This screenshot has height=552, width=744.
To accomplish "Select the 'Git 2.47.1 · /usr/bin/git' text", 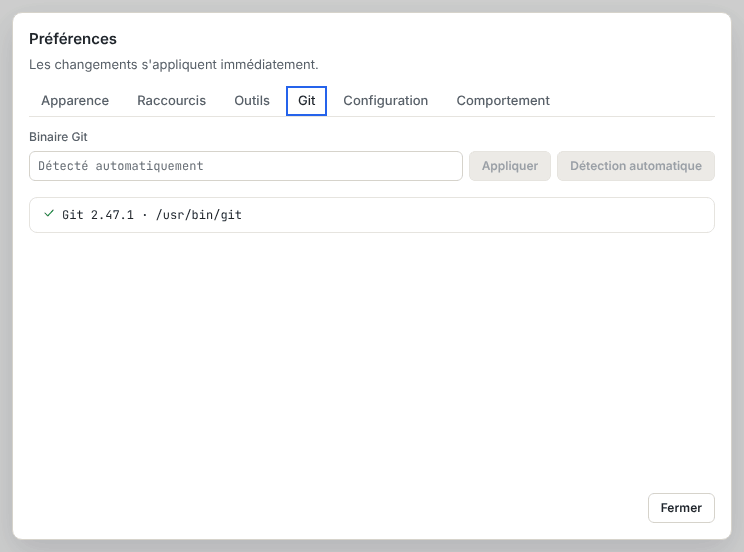I will click(152, 215).
